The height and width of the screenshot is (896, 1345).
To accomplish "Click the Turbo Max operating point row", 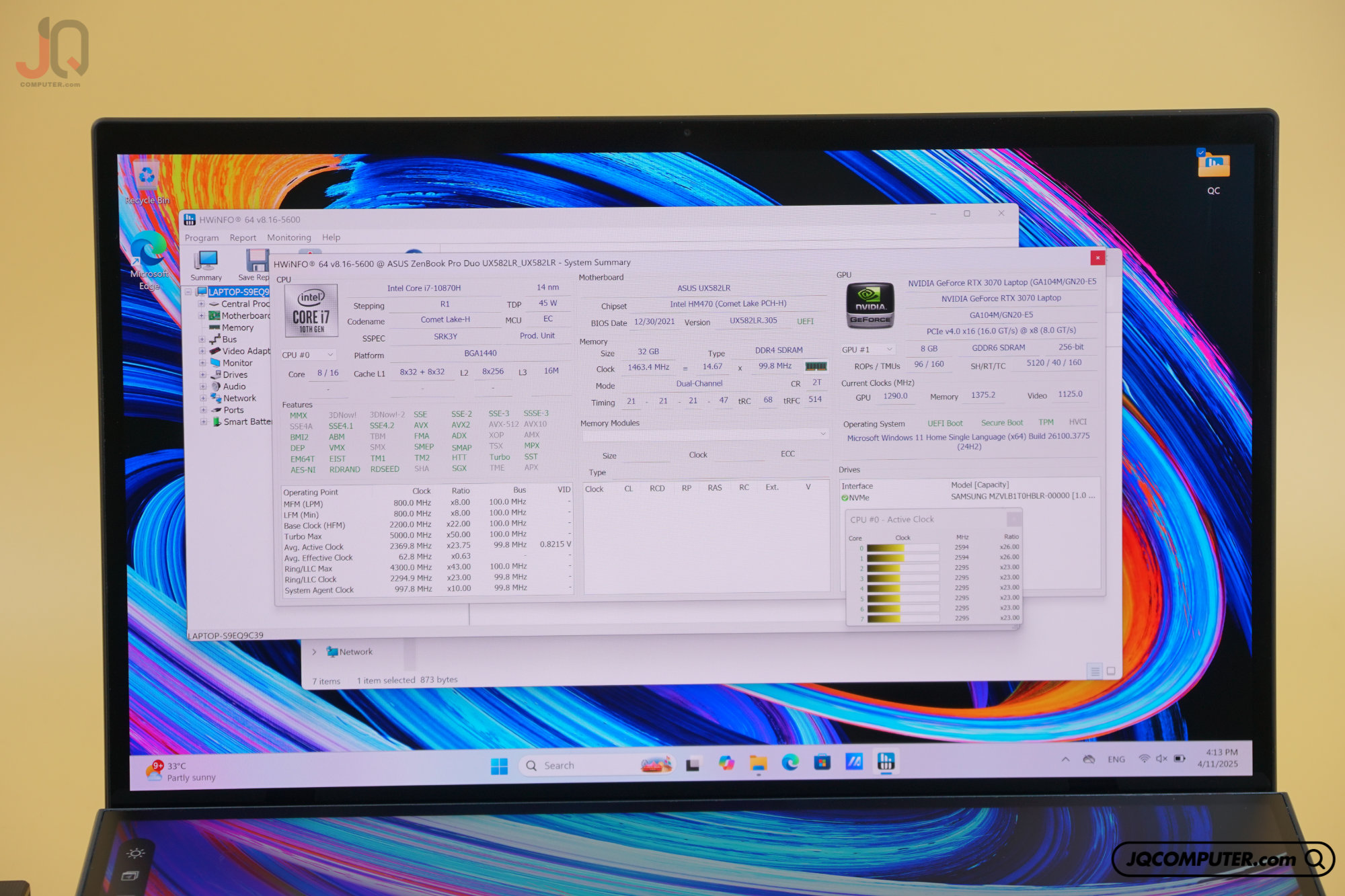I will pos(426,536).
